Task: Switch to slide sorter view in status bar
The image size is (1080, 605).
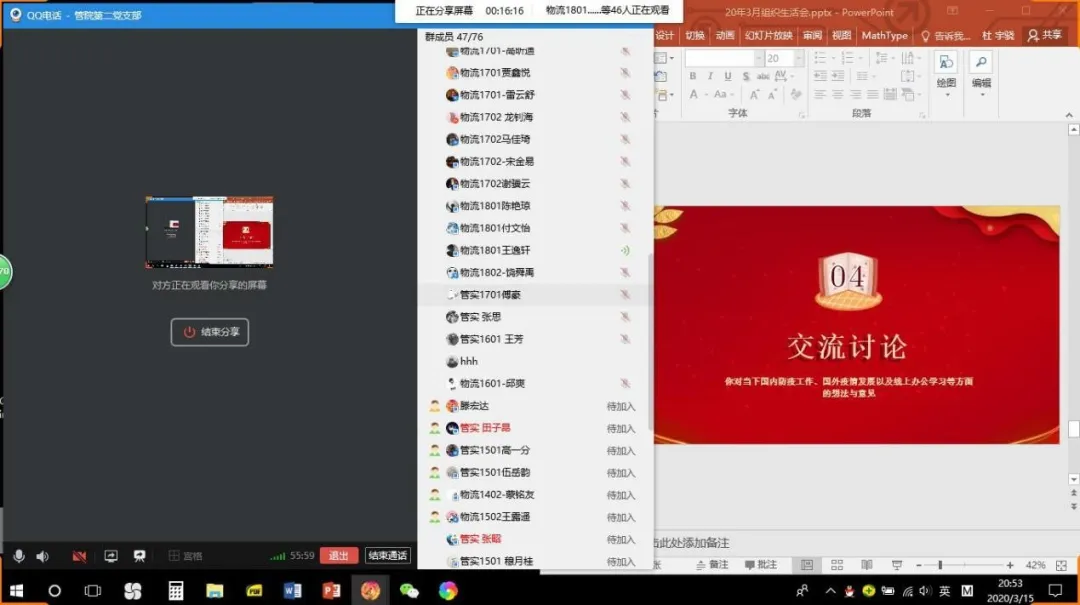Action: (838, 565)
